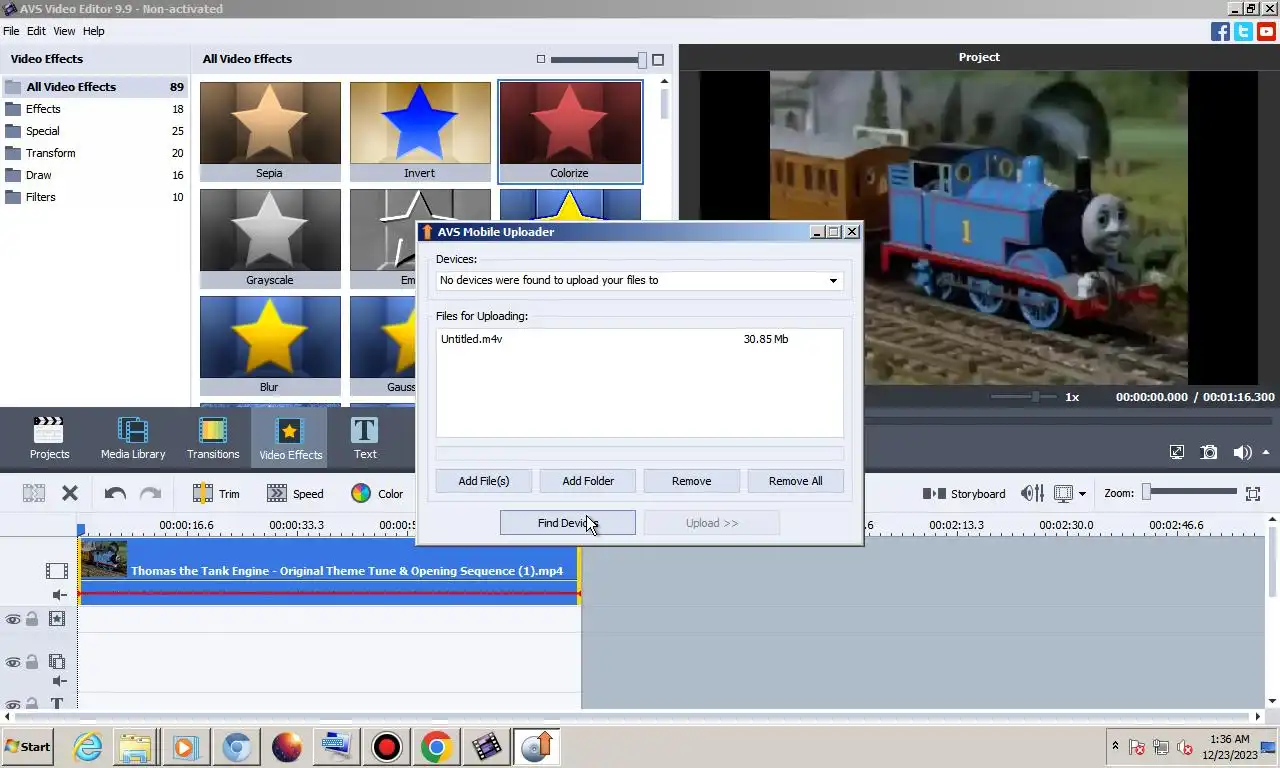Open the Projects panel
1280x768 pixels.
(x=49, y=438)
